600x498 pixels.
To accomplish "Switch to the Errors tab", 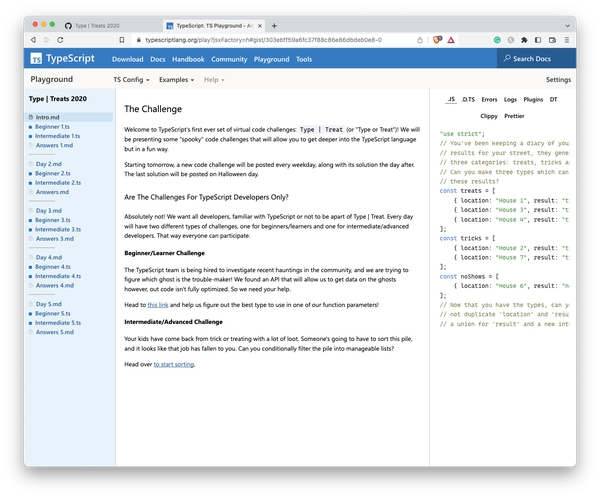I will pos(488,101).
